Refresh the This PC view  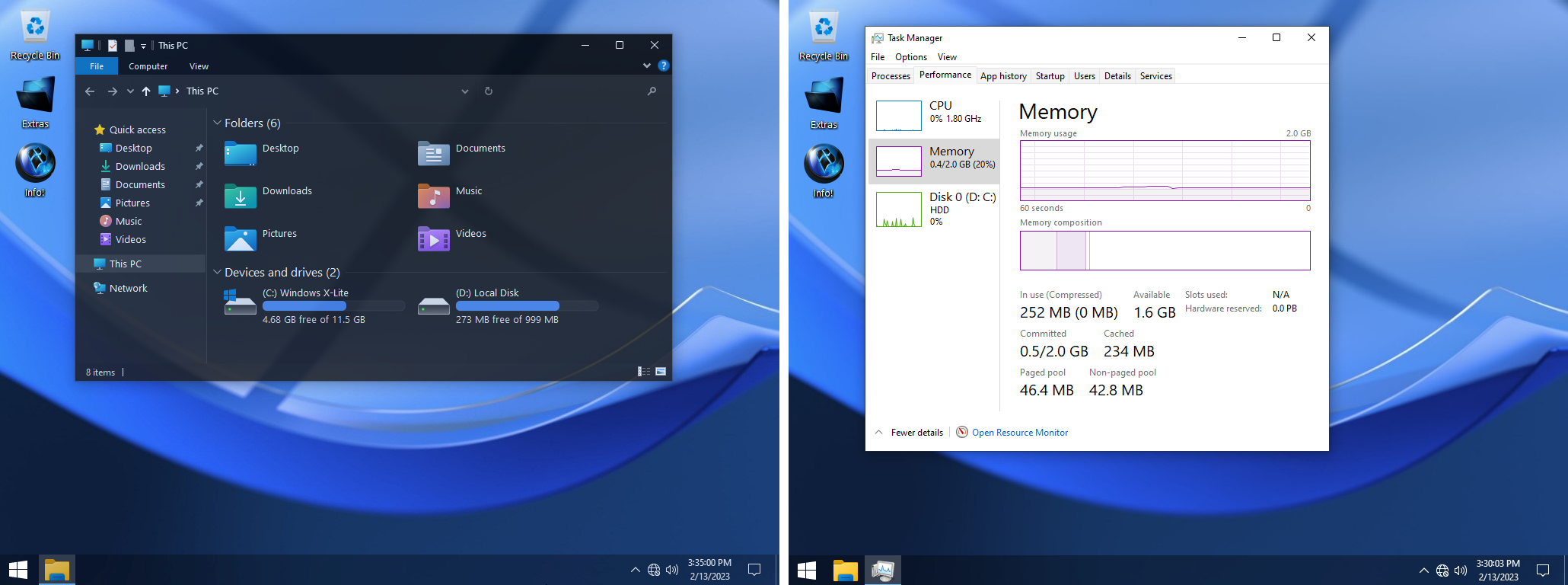pyautogui.click(x=489, y=91)
